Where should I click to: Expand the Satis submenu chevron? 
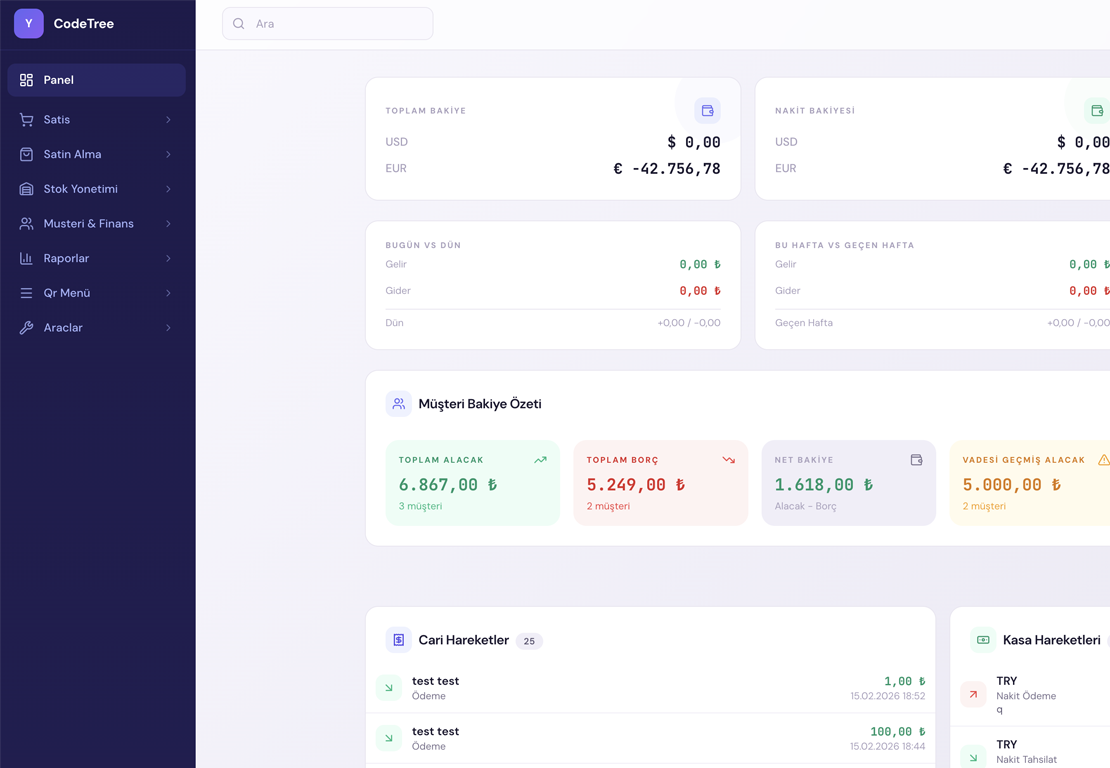168,120
